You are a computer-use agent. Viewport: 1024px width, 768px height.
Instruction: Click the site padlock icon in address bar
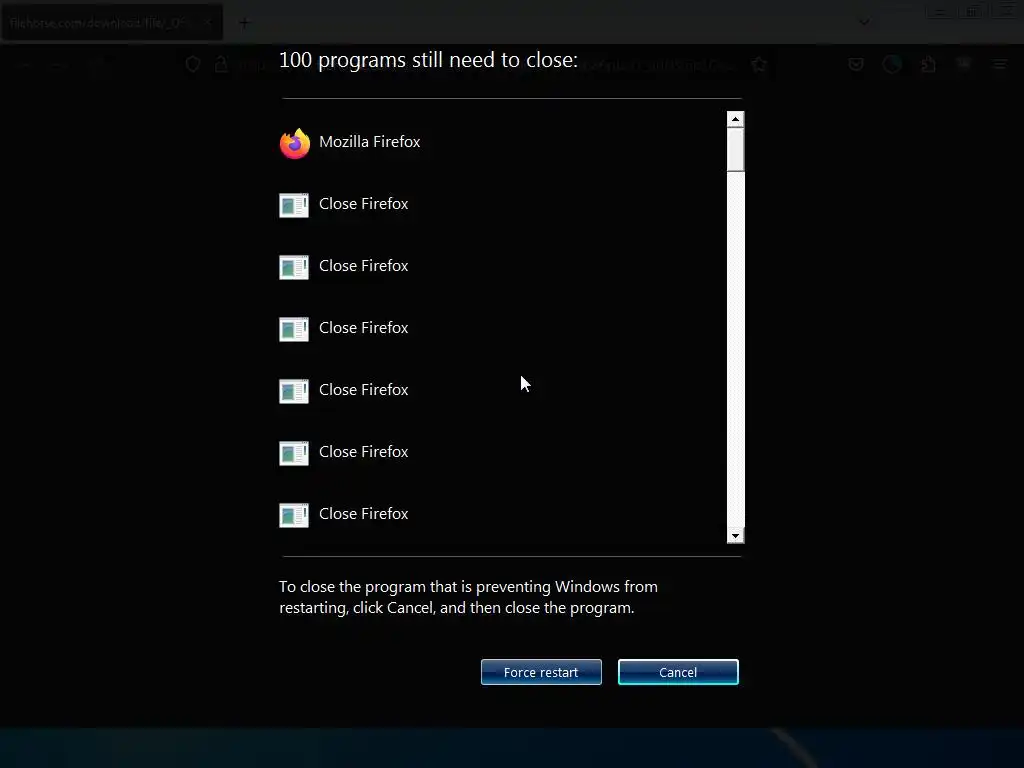[221, 64]
